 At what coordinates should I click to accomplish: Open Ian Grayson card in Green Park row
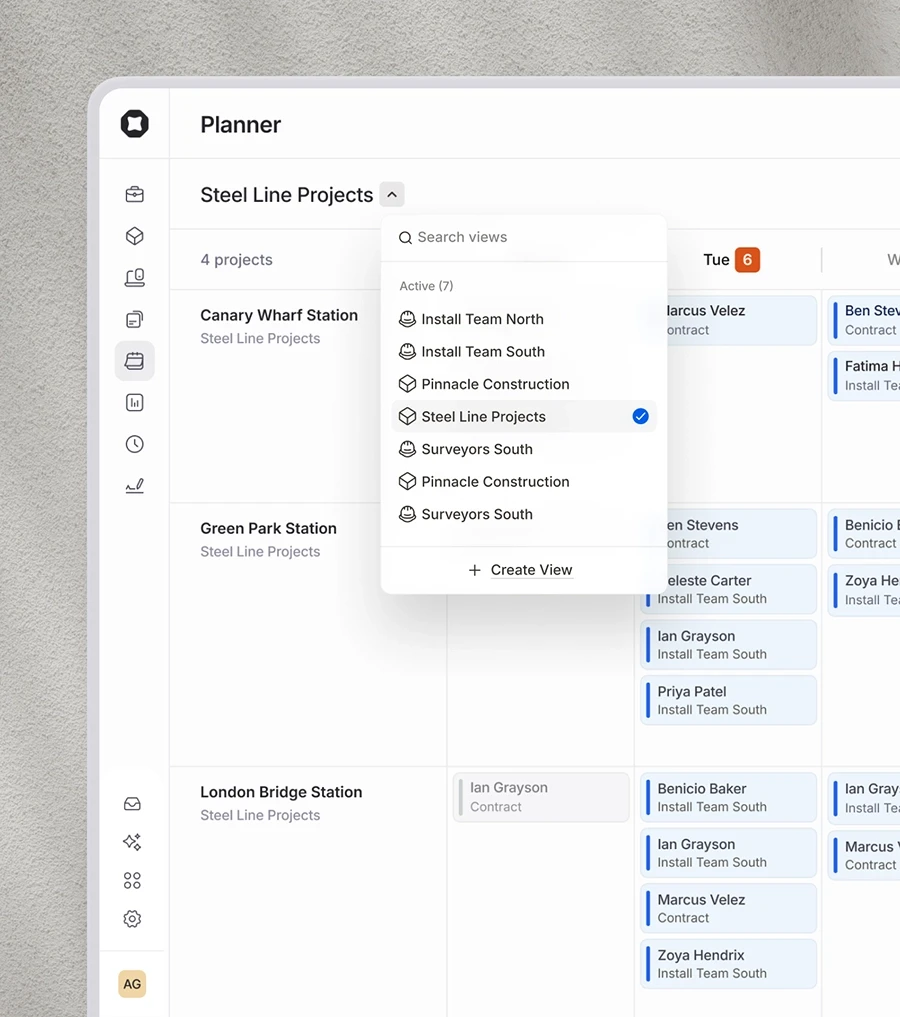(x=729, y=645)
